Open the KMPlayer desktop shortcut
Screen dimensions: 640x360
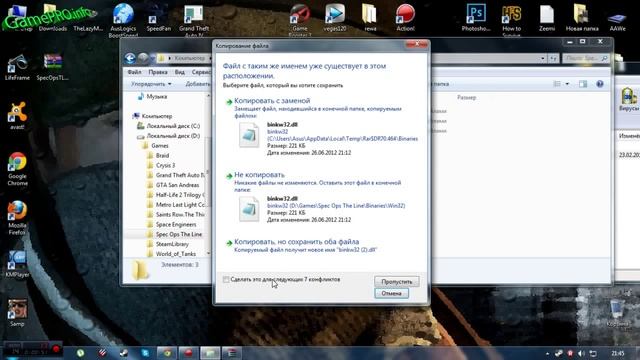pyautogui.click(x=17, y=264)
